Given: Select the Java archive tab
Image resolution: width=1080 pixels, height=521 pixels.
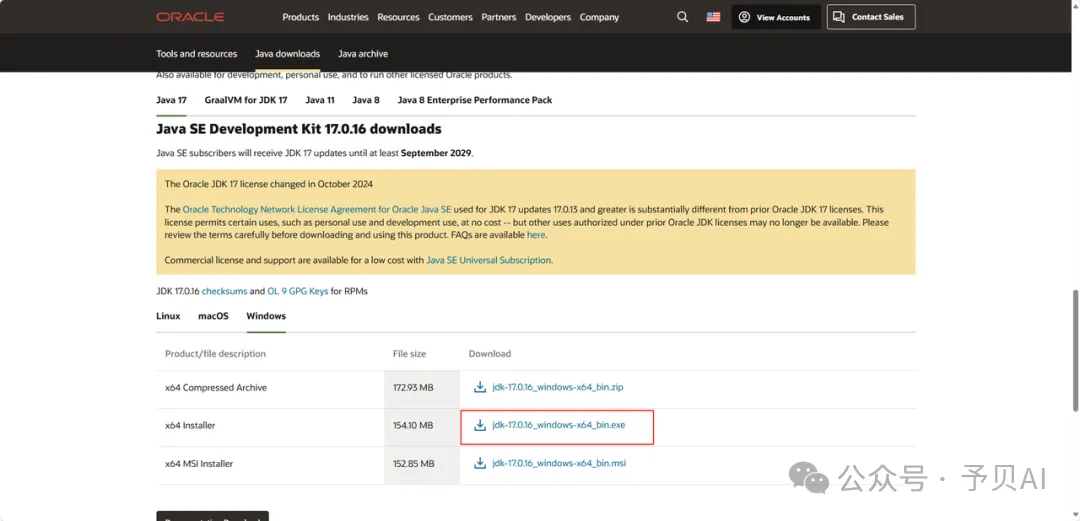Looking at the screenshot, I should pyautogui.click(x=363, y=54).
